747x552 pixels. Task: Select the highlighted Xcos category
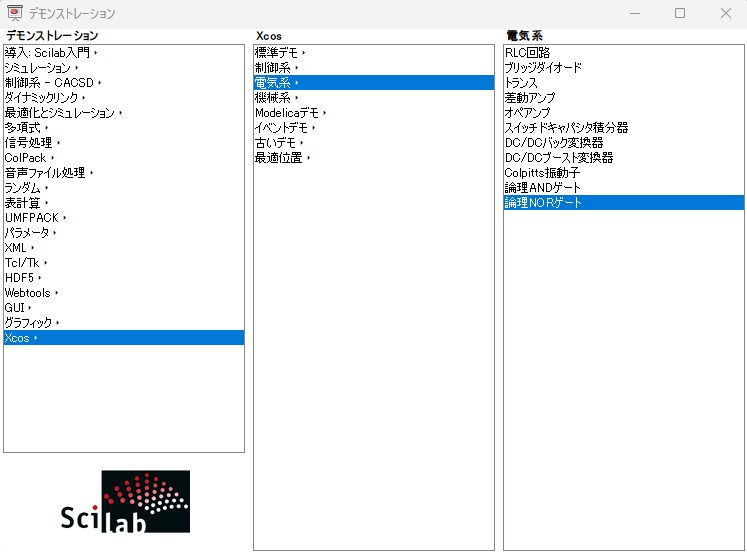pyautogui.click(x=124, y=338)
